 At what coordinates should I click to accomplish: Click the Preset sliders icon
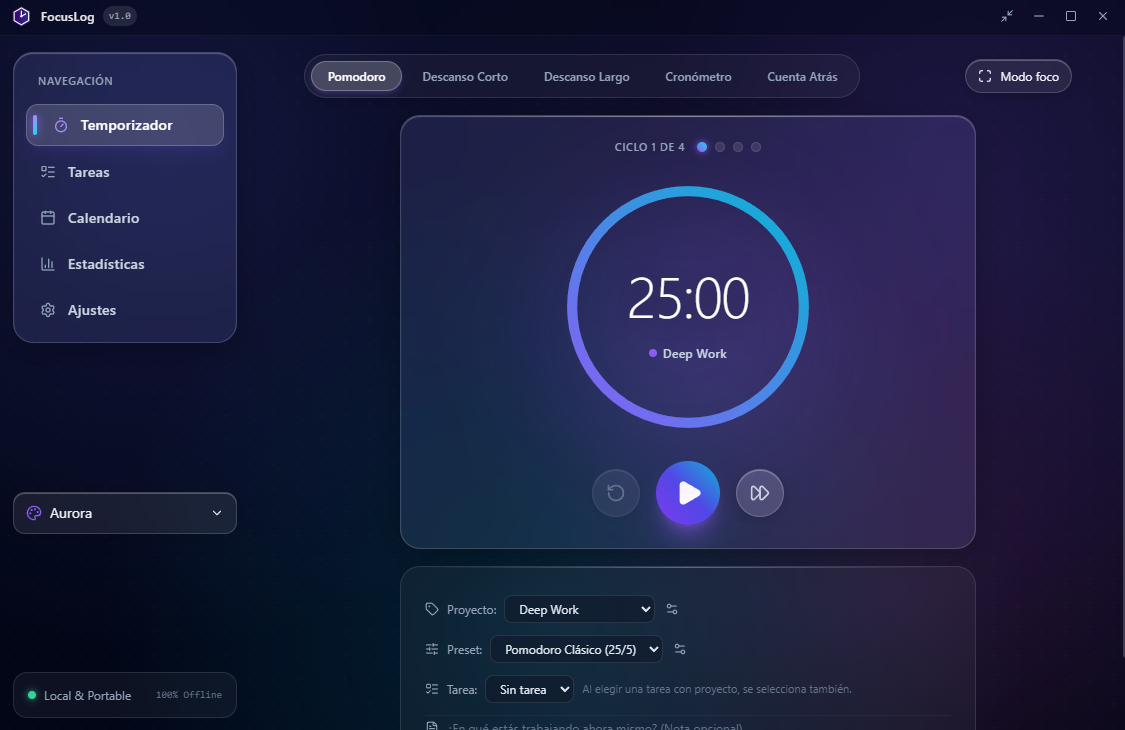coord(432,650)
